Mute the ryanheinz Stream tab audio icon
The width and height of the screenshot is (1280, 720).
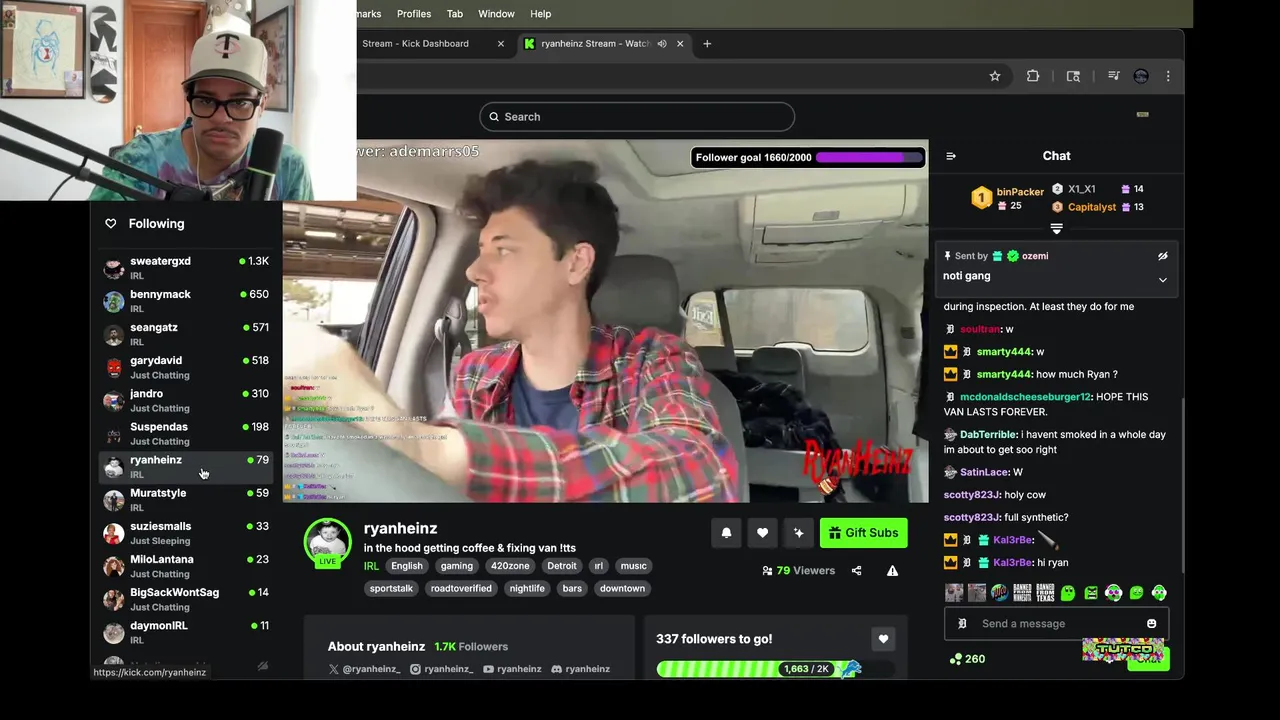(661, 44)
